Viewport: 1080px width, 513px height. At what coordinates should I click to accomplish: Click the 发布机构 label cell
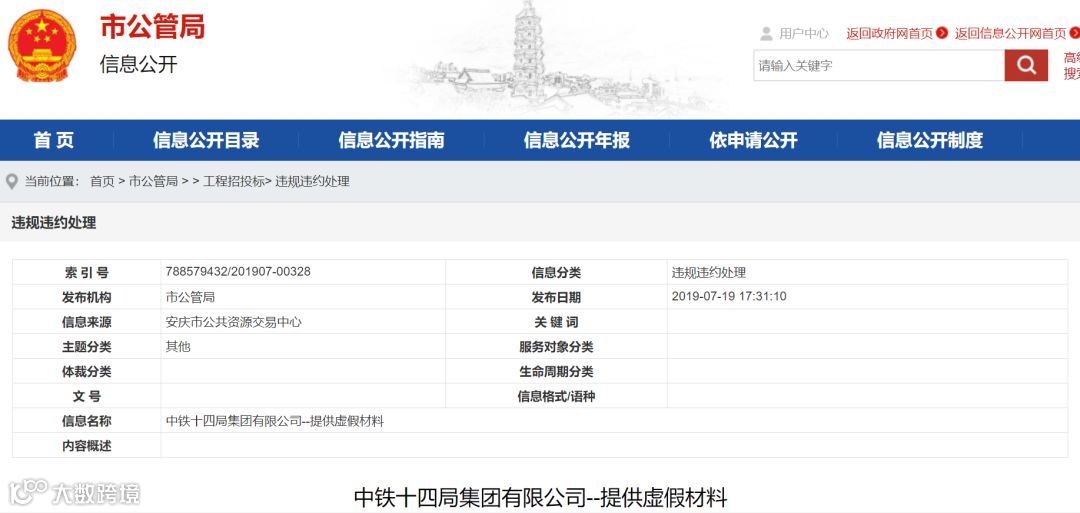(x=87, y=297)
